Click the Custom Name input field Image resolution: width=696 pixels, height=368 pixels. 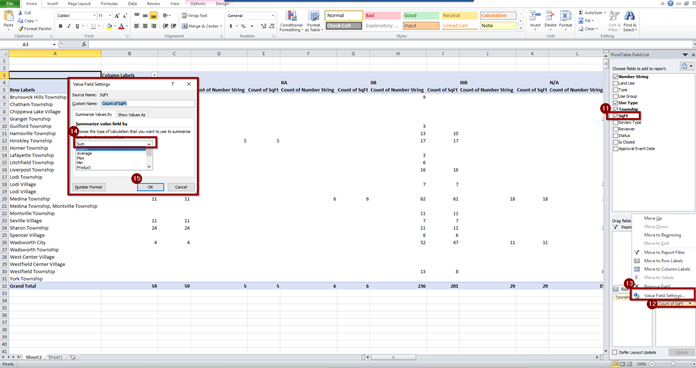[x=148, y=103]
